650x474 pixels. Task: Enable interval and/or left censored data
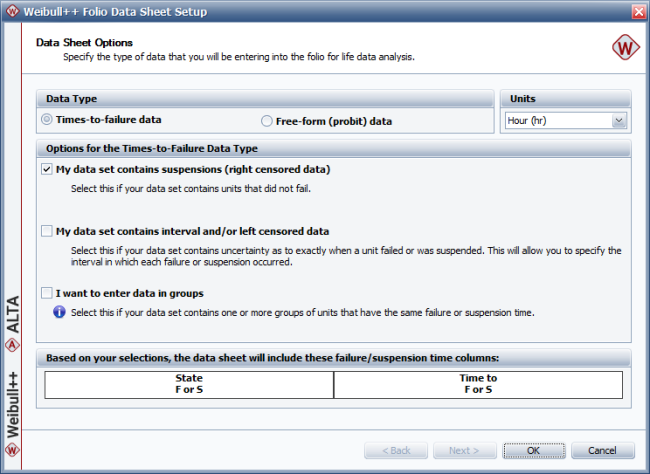coord(47,231)
